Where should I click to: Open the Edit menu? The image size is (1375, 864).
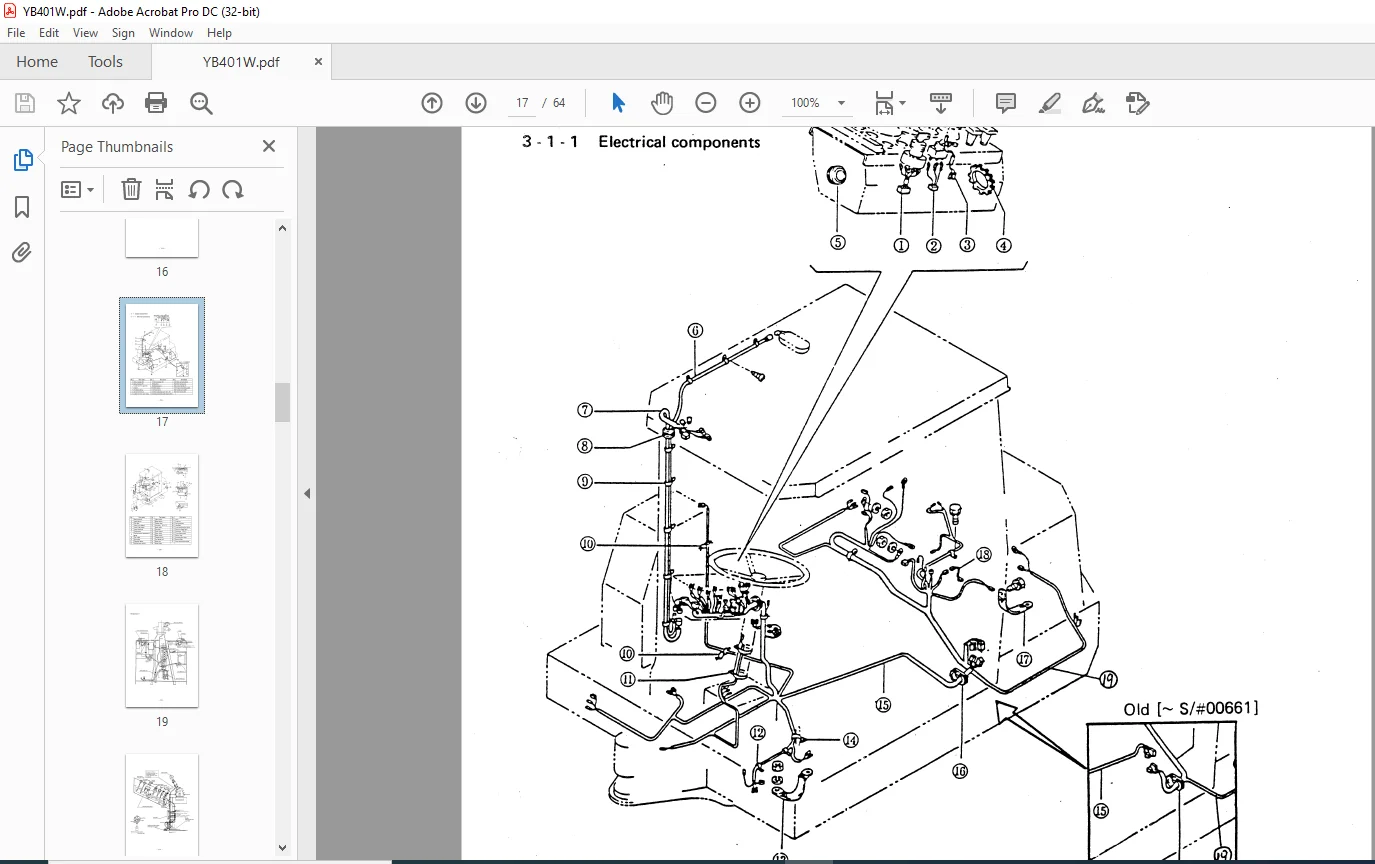coord(49,33)
